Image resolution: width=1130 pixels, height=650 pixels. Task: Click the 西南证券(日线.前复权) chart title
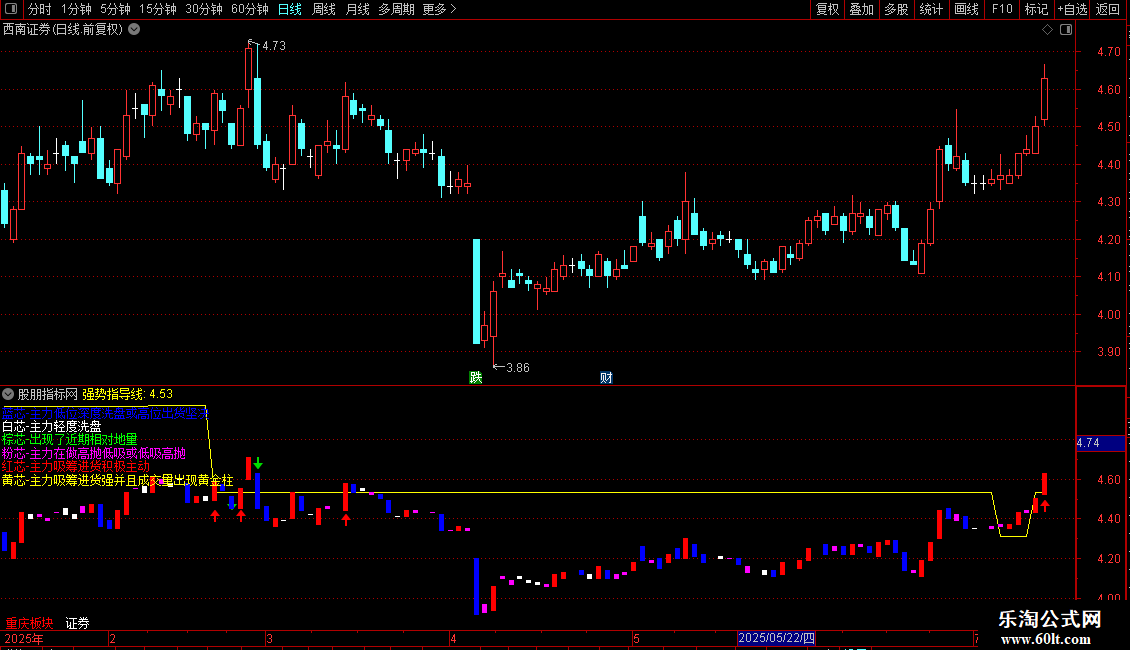pyautogui.click(x=63, y=30)
